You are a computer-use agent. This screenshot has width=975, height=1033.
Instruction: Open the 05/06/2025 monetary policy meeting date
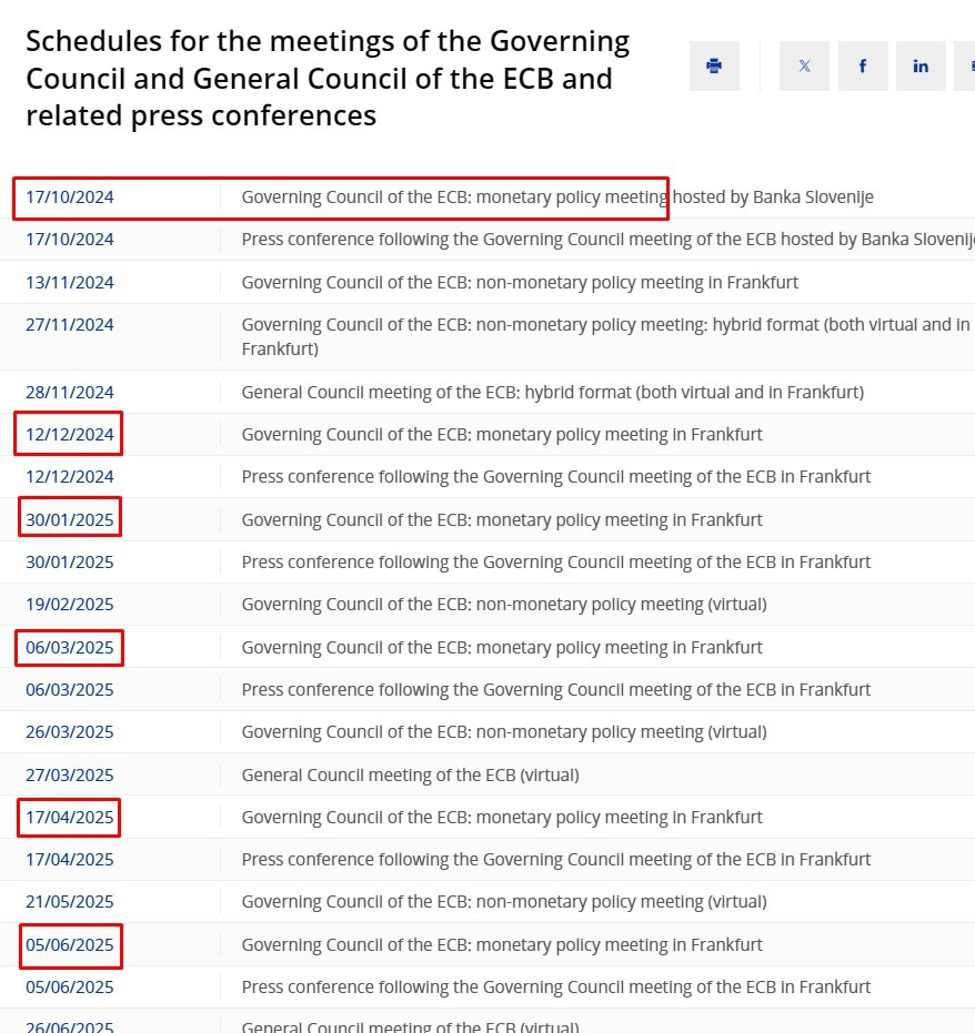(x=70, y=944)
